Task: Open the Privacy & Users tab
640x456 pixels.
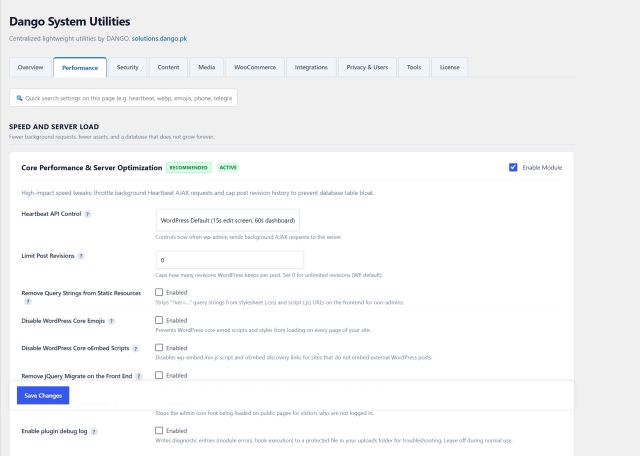Action: [367, 67]
